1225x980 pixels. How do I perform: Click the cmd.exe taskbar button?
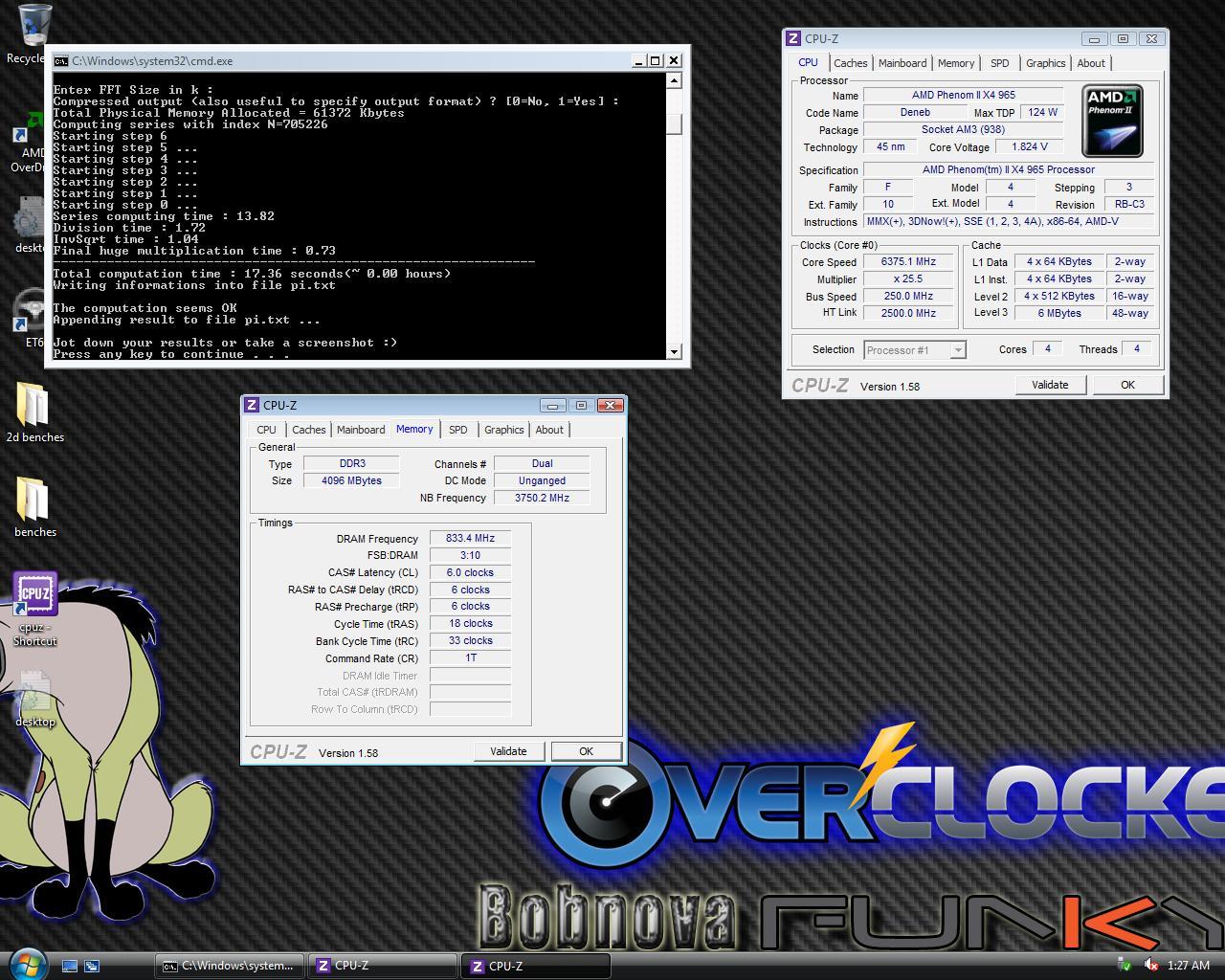[x=230, y=966]
